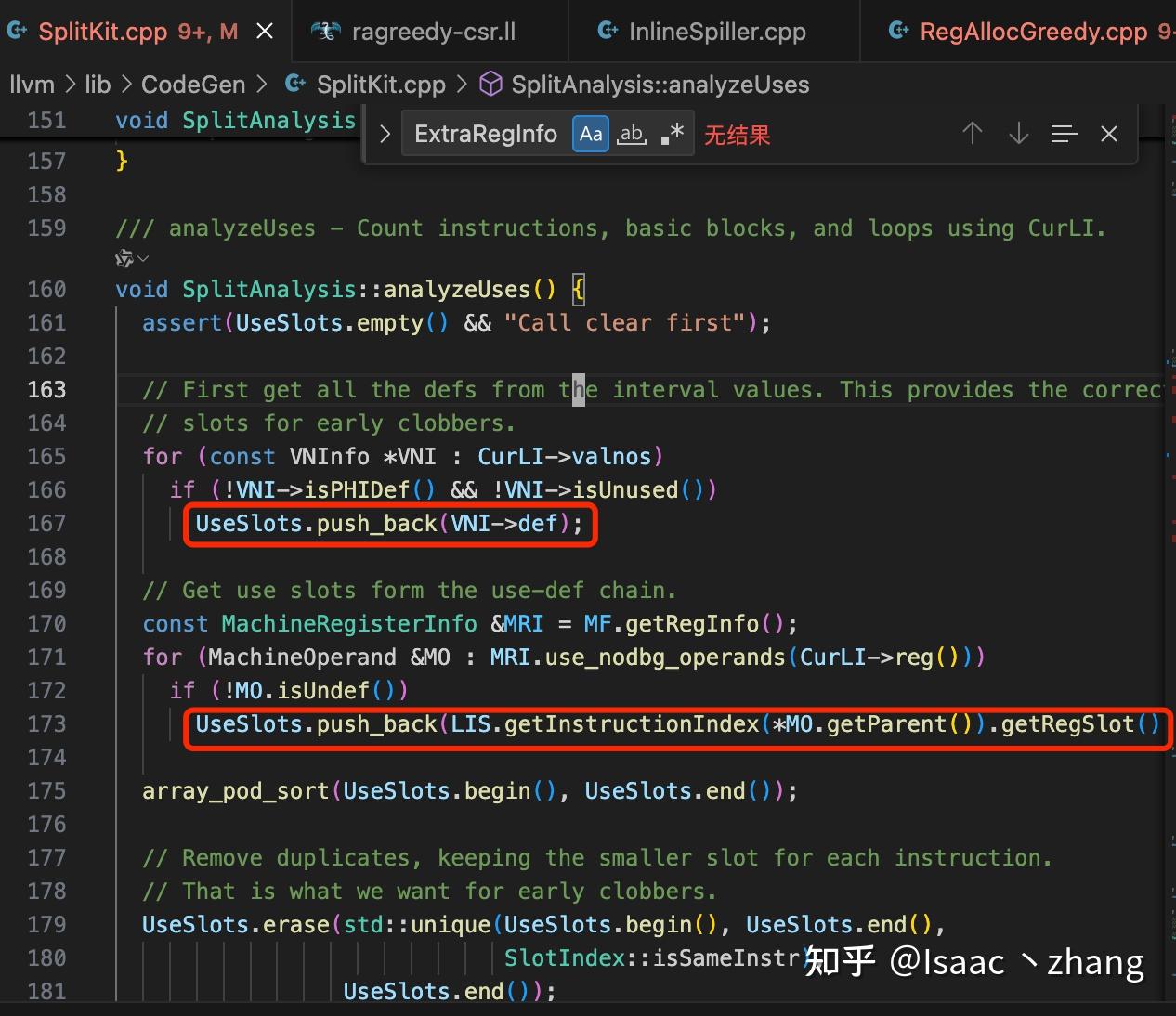This screenshot has height=1016, width=1176.
Task: Open the llvm breadcrumb entry
Action: click(x=32, y=84)
